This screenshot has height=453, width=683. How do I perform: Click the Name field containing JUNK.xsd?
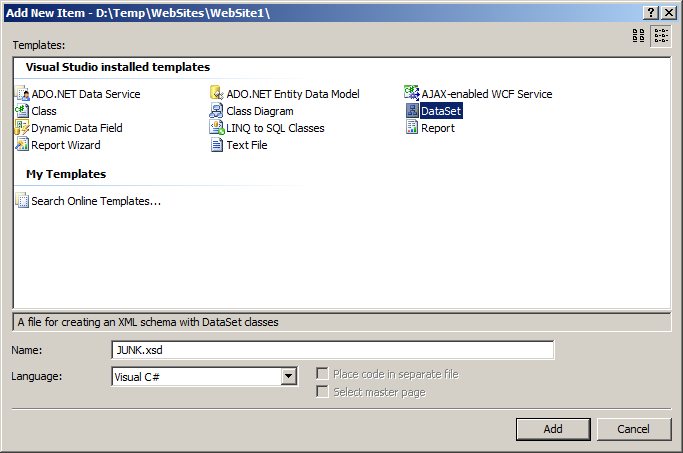click(x=333, y=350)
